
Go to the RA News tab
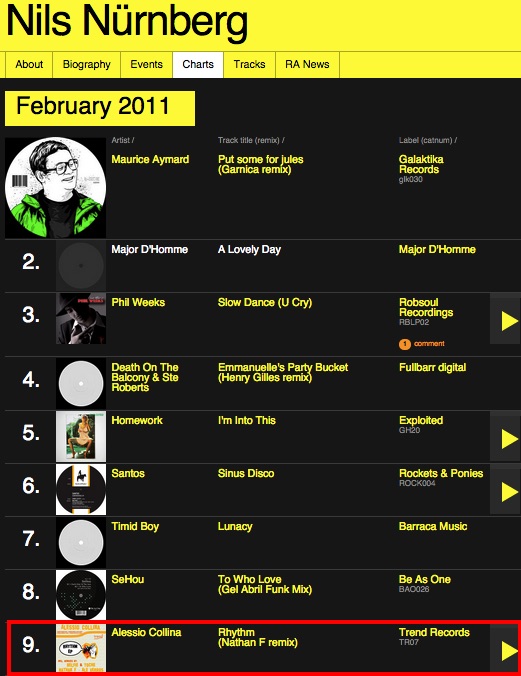pyautogui.click(x=307, y=65)
